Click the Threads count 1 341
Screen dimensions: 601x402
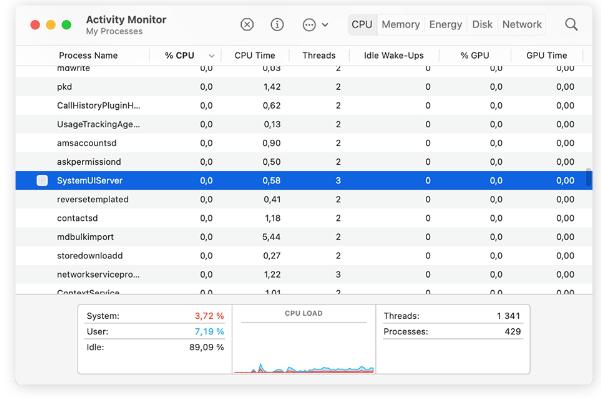[x=508, y=316]
